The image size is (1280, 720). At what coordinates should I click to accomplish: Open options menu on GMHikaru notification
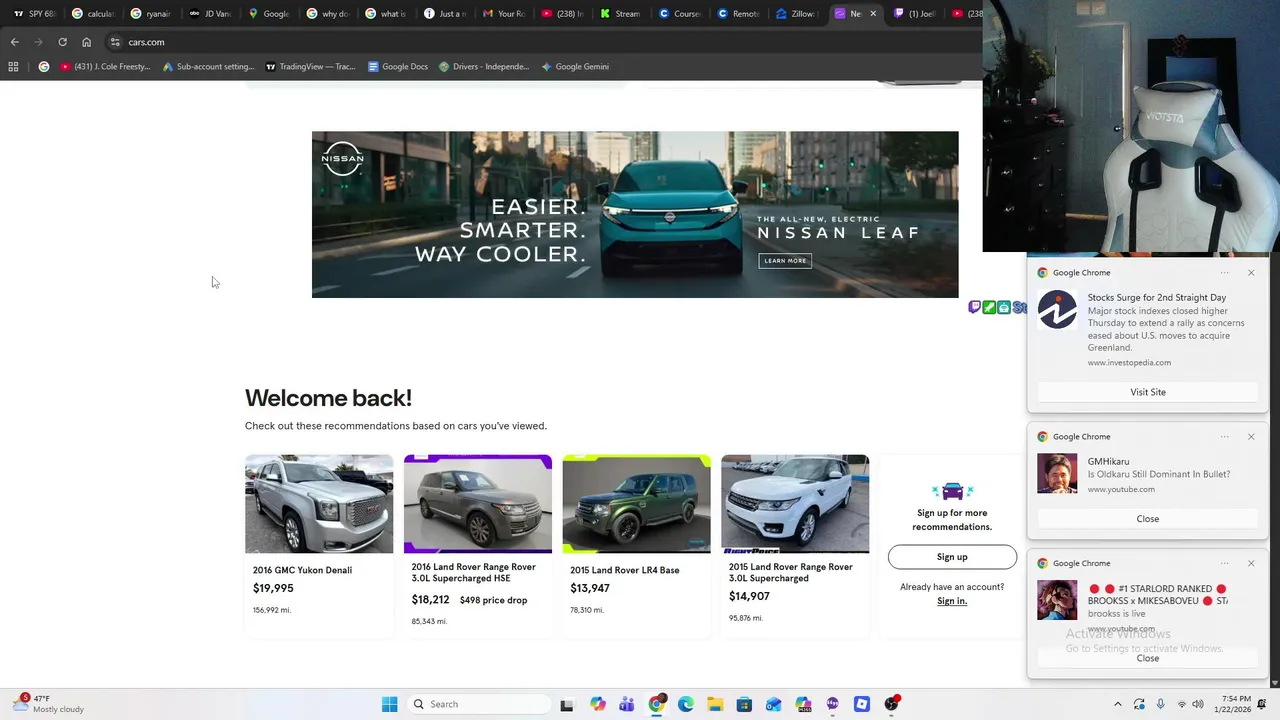1224,436
